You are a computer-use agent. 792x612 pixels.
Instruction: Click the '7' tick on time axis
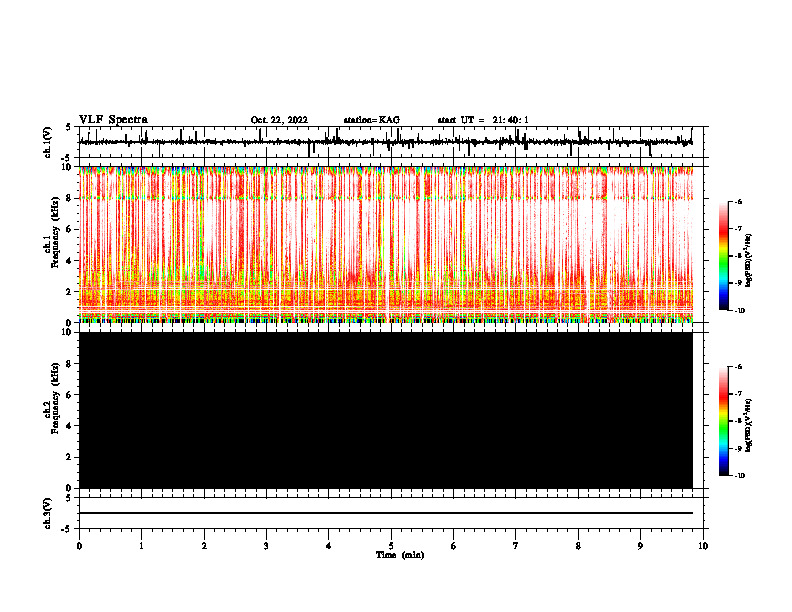pos(516,546)
